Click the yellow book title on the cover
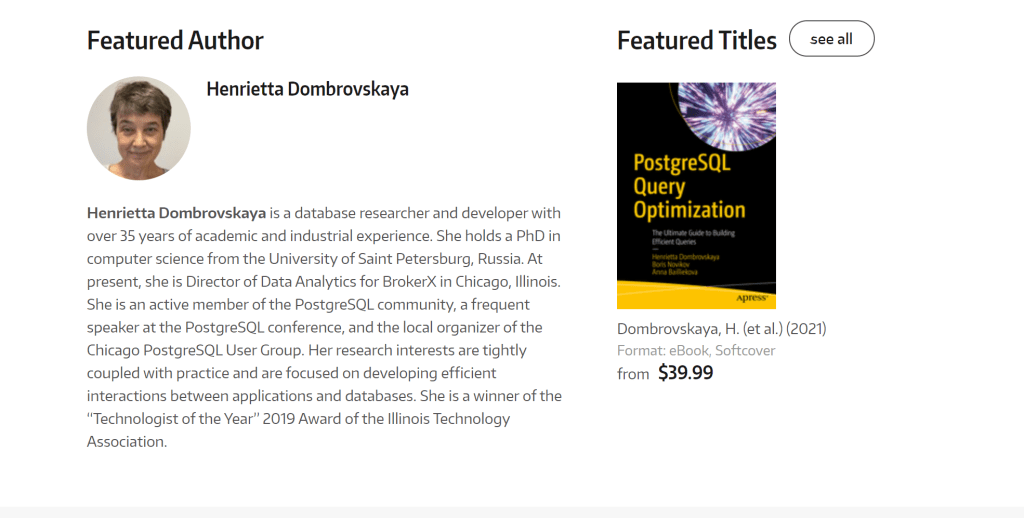Viewport: 1024px width, 518px height. point(689,186)
